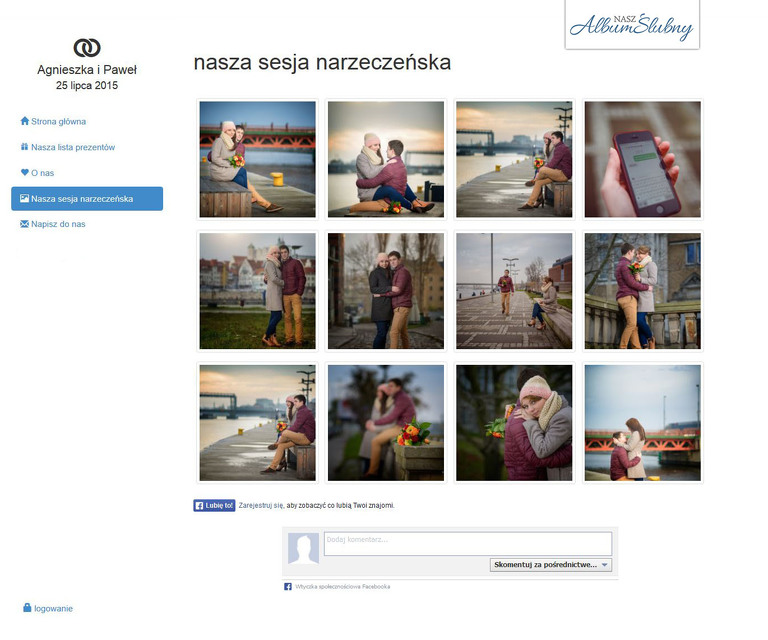The height and width of the screenshot is (640, 768).
Task: Click the Dodaj komentarz input field
Action: (x=468, y=544)
